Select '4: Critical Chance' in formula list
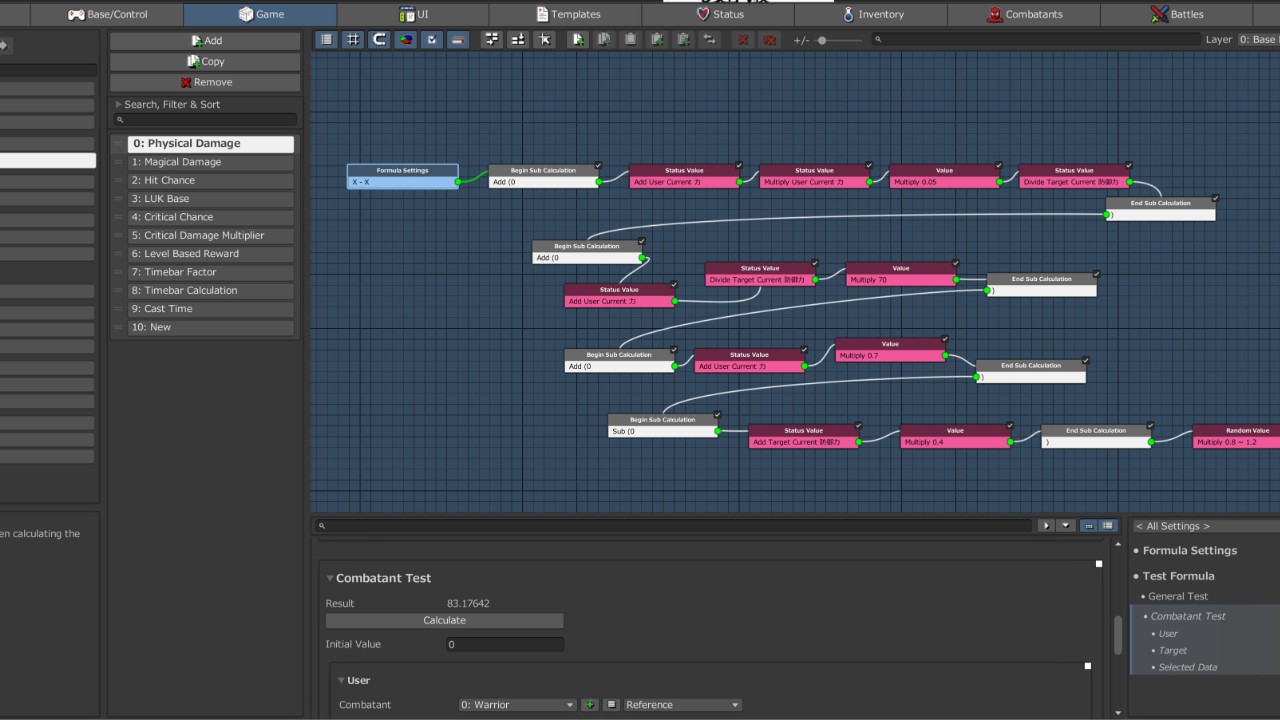Image resolution: width=1280 pixels, height=720 pixels. [x=211, y=217]
